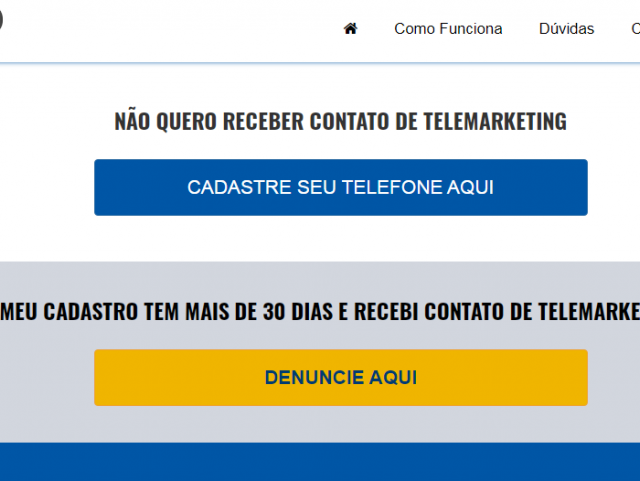Click the yellow DENUNCIE AQUI button
The width and height of the screenshot is (640, 481).
point(341,377)
